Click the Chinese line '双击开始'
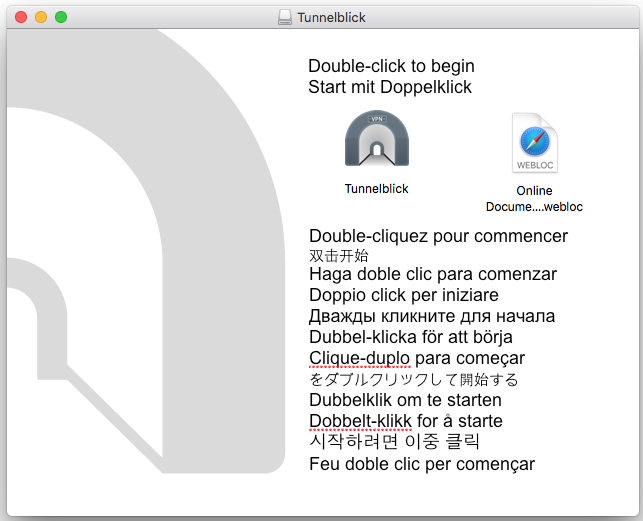Image resolution: width=643 pixels, height=521 pixels. pos(339,256)
